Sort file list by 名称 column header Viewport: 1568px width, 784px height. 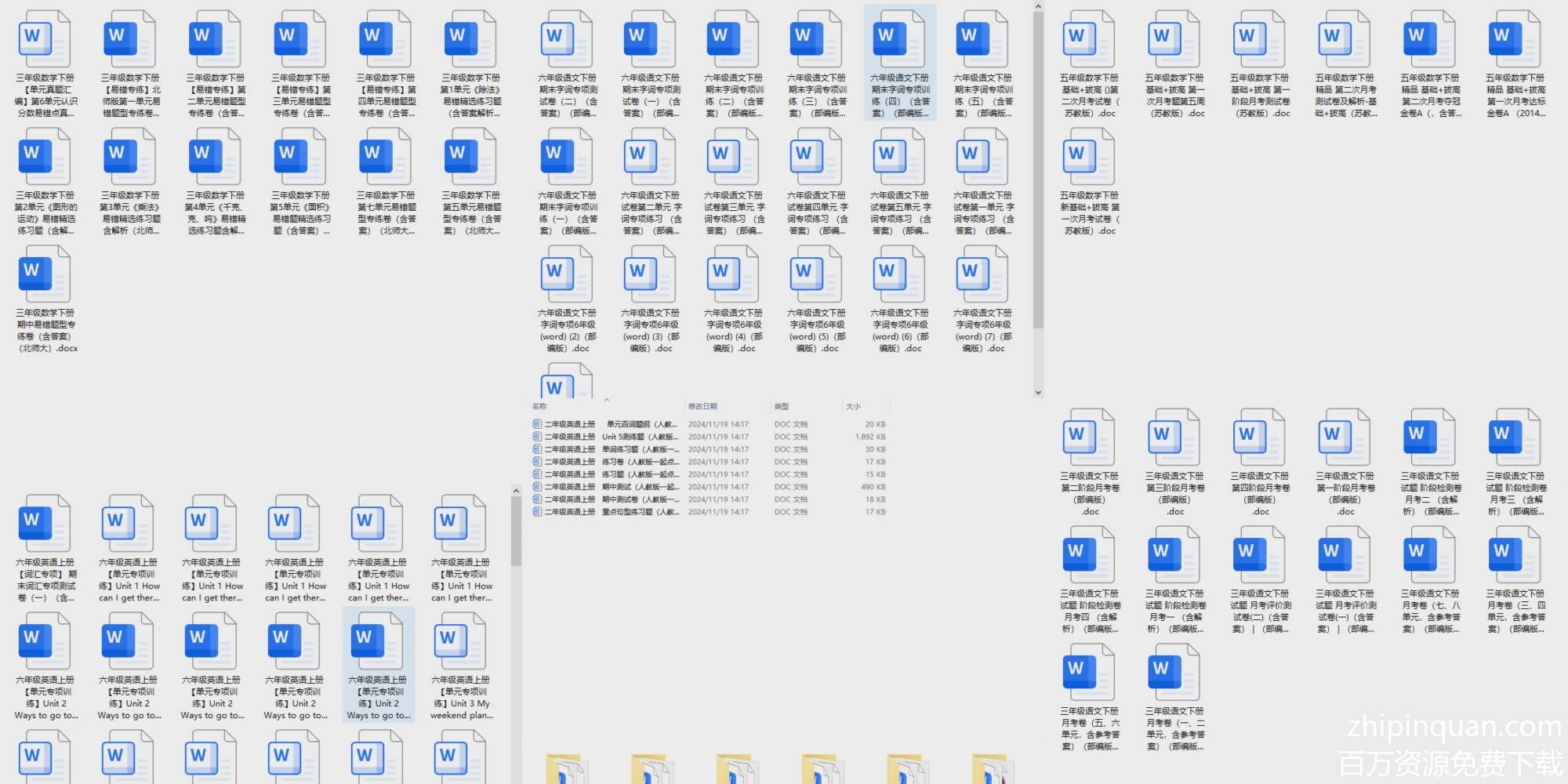coord(540,406)
